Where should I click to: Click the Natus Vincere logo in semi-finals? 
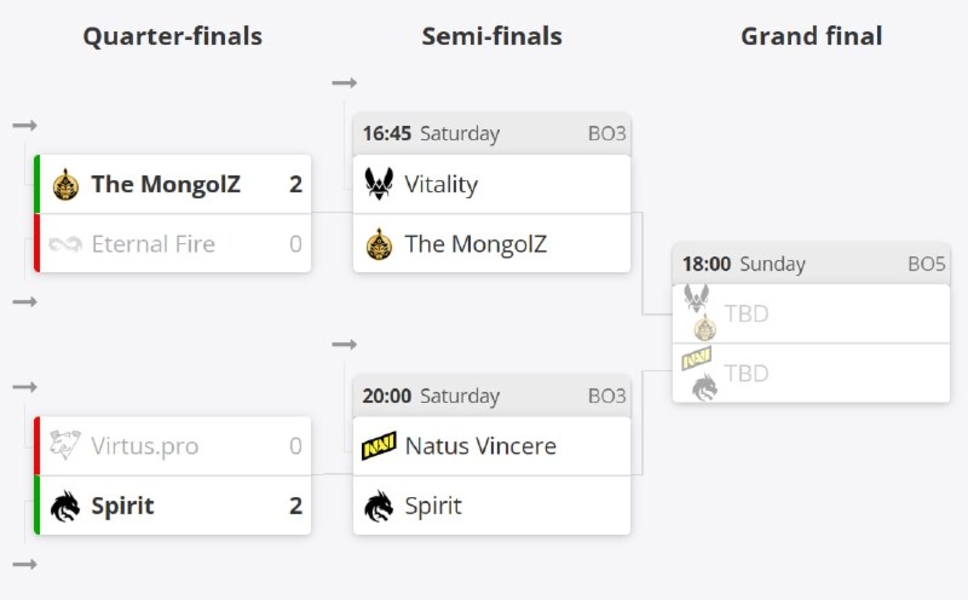pyautogui.click(x=379, y=446)
